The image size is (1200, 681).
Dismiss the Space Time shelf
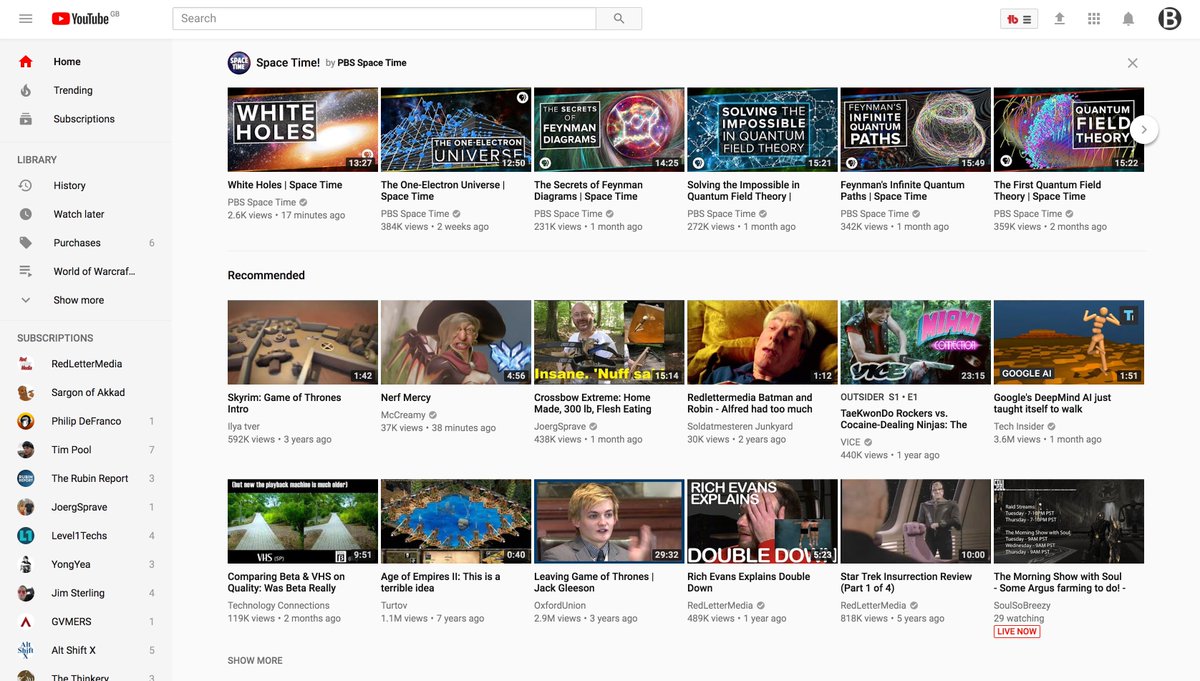(x=1132, y=63)
